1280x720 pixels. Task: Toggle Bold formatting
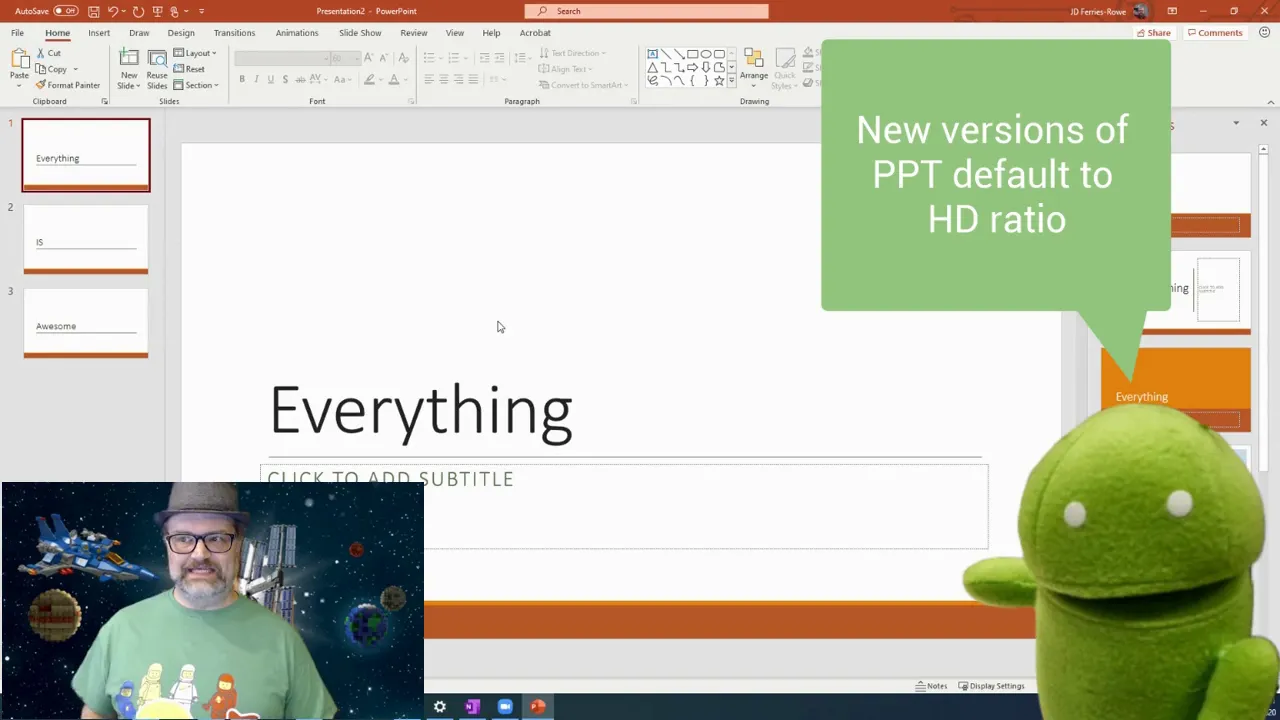(x=241, y=80)
